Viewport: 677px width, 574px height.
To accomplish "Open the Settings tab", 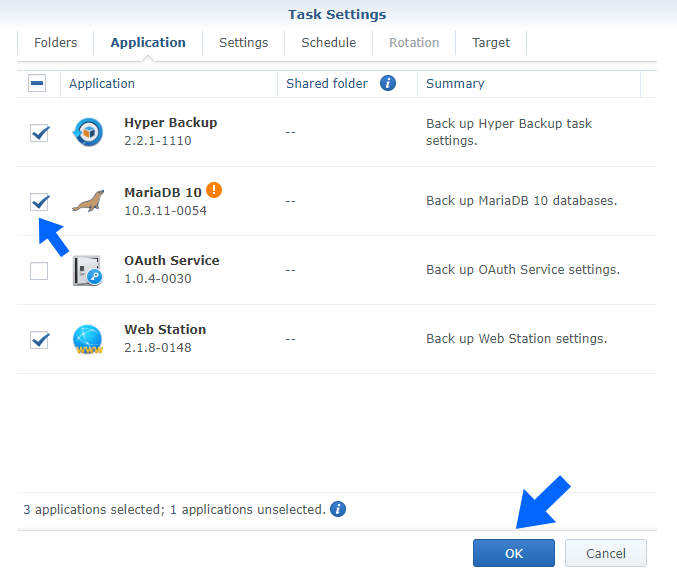I will tap(244, 43).
